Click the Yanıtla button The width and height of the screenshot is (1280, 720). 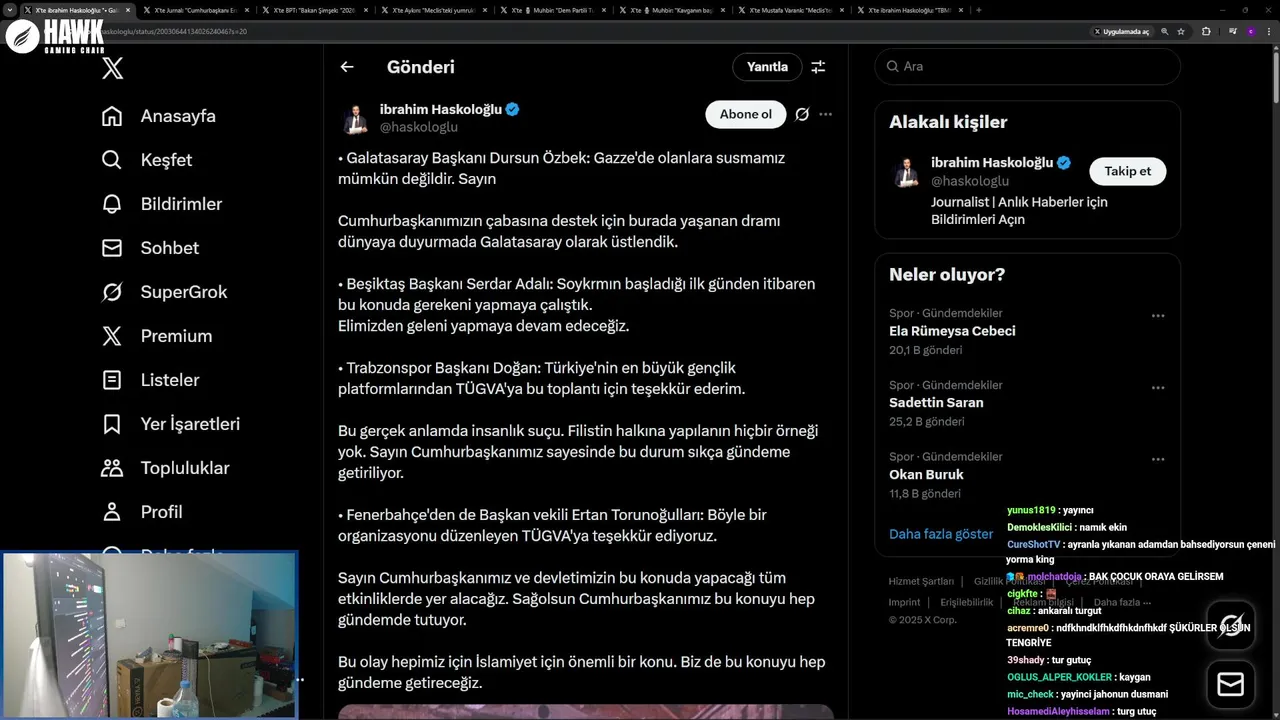tap(767, 67)
